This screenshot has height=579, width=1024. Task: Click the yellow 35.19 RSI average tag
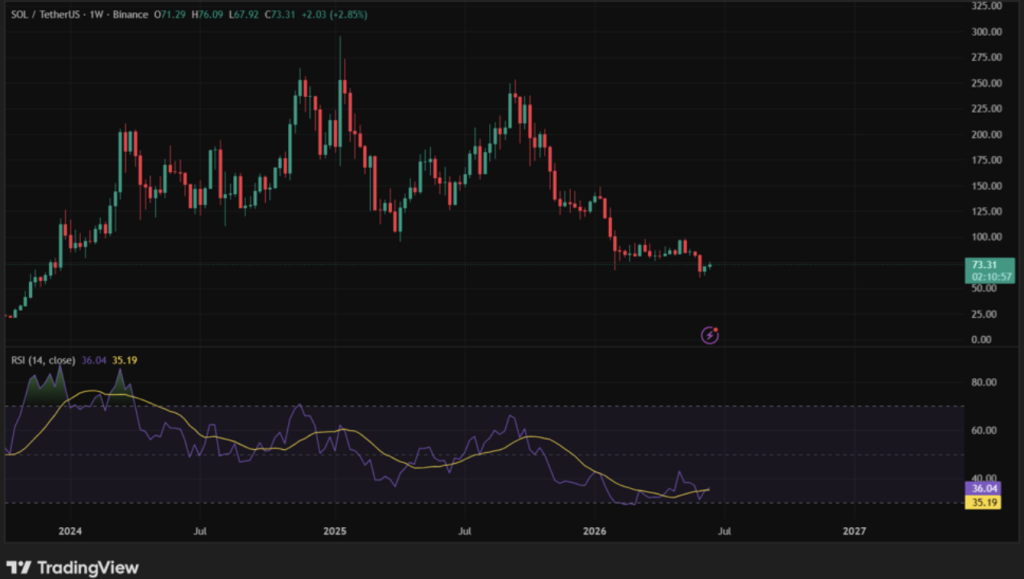coord(983,503)
